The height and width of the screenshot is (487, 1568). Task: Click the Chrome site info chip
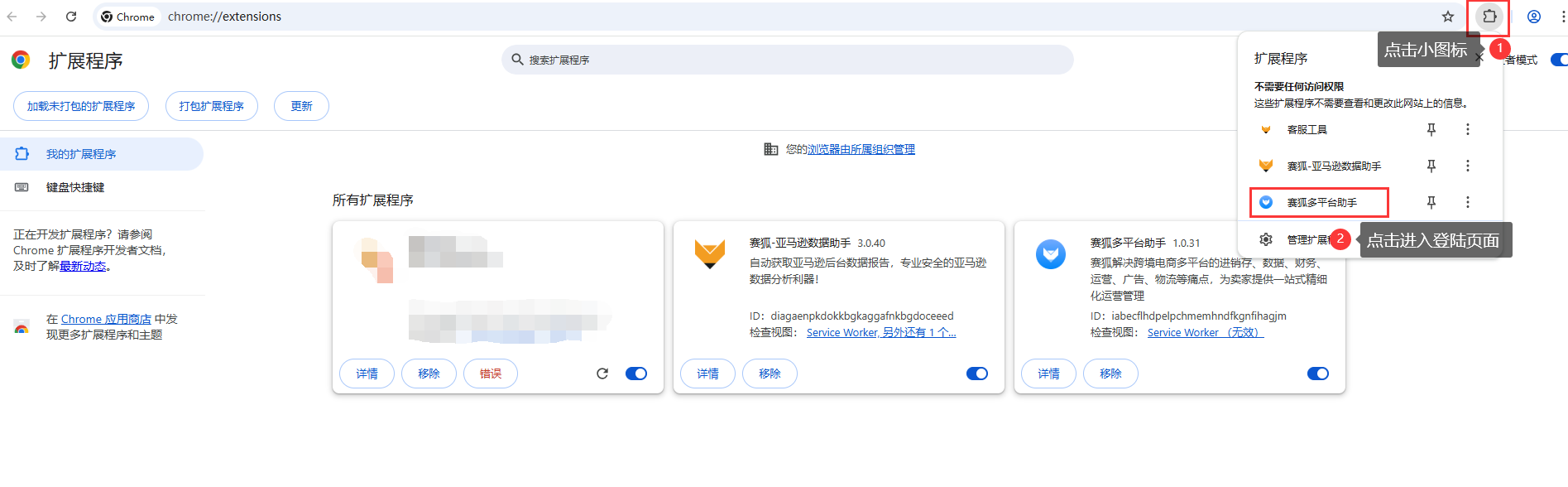tap(128, 17)
